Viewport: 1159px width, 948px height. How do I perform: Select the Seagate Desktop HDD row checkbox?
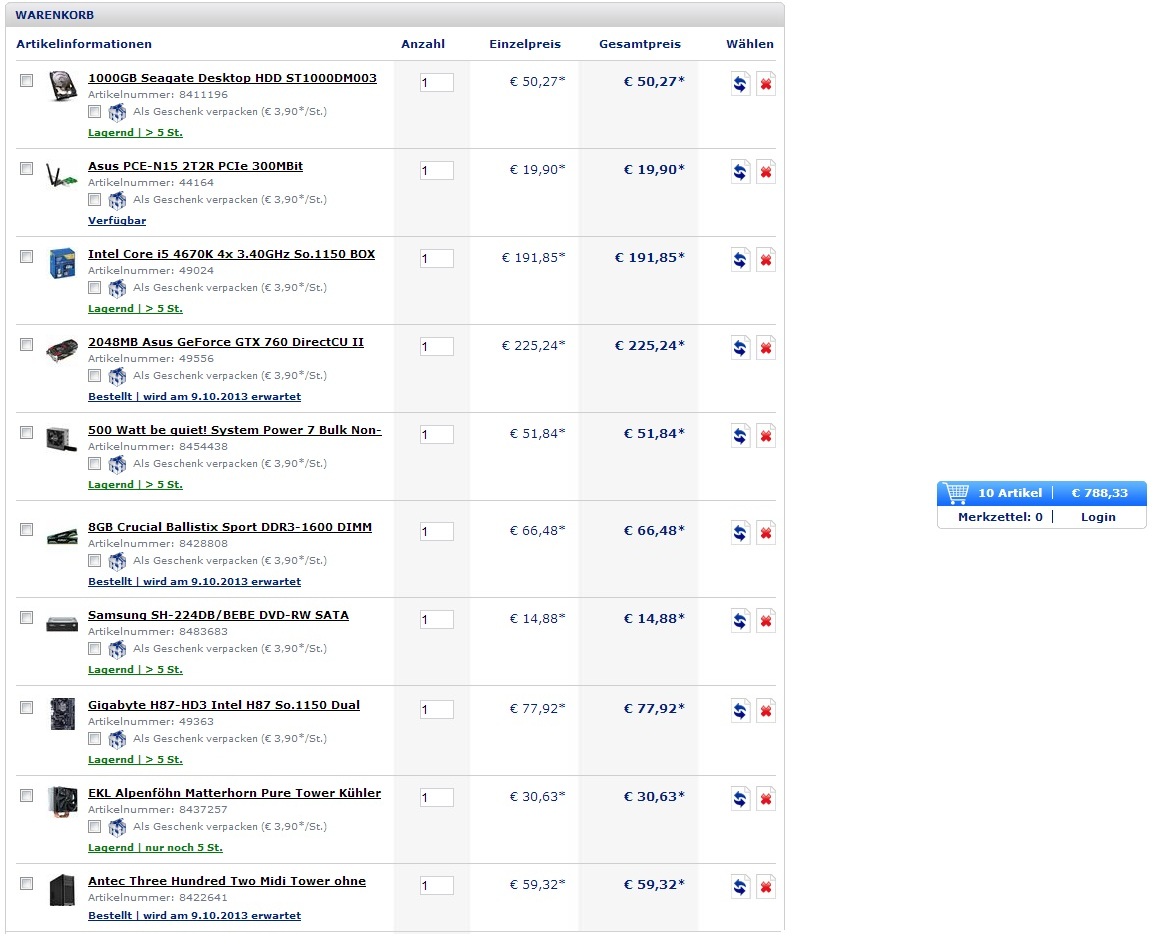[27, 81]
